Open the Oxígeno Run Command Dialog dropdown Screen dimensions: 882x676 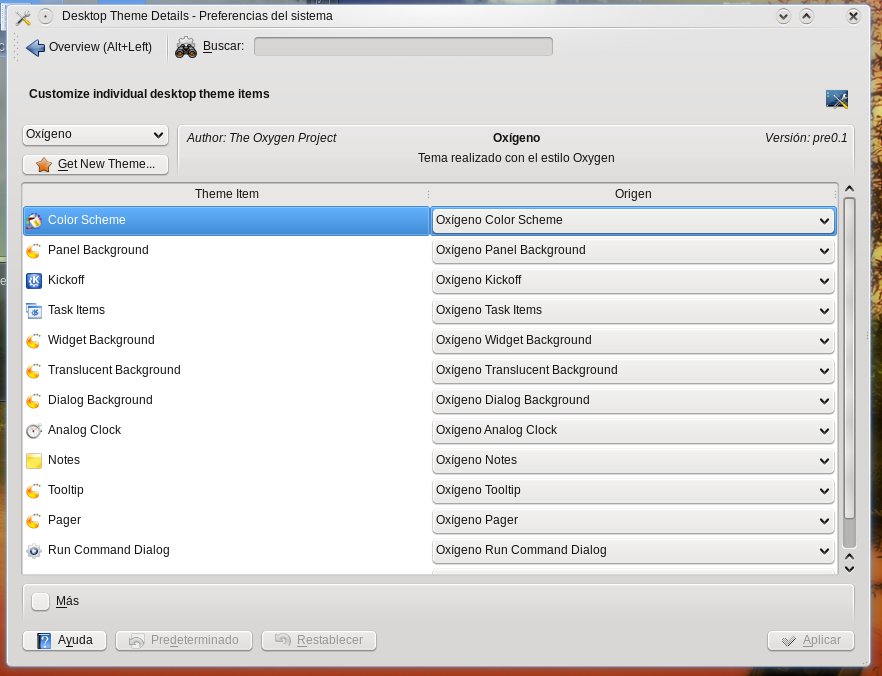[633, 550]
